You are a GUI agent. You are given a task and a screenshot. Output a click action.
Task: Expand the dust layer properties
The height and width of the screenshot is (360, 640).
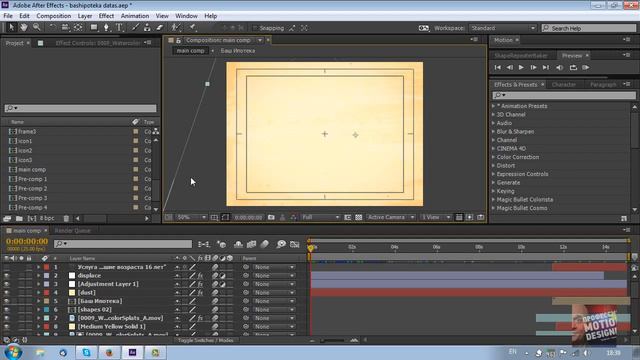pyautogui.click(x=38, y=293)
